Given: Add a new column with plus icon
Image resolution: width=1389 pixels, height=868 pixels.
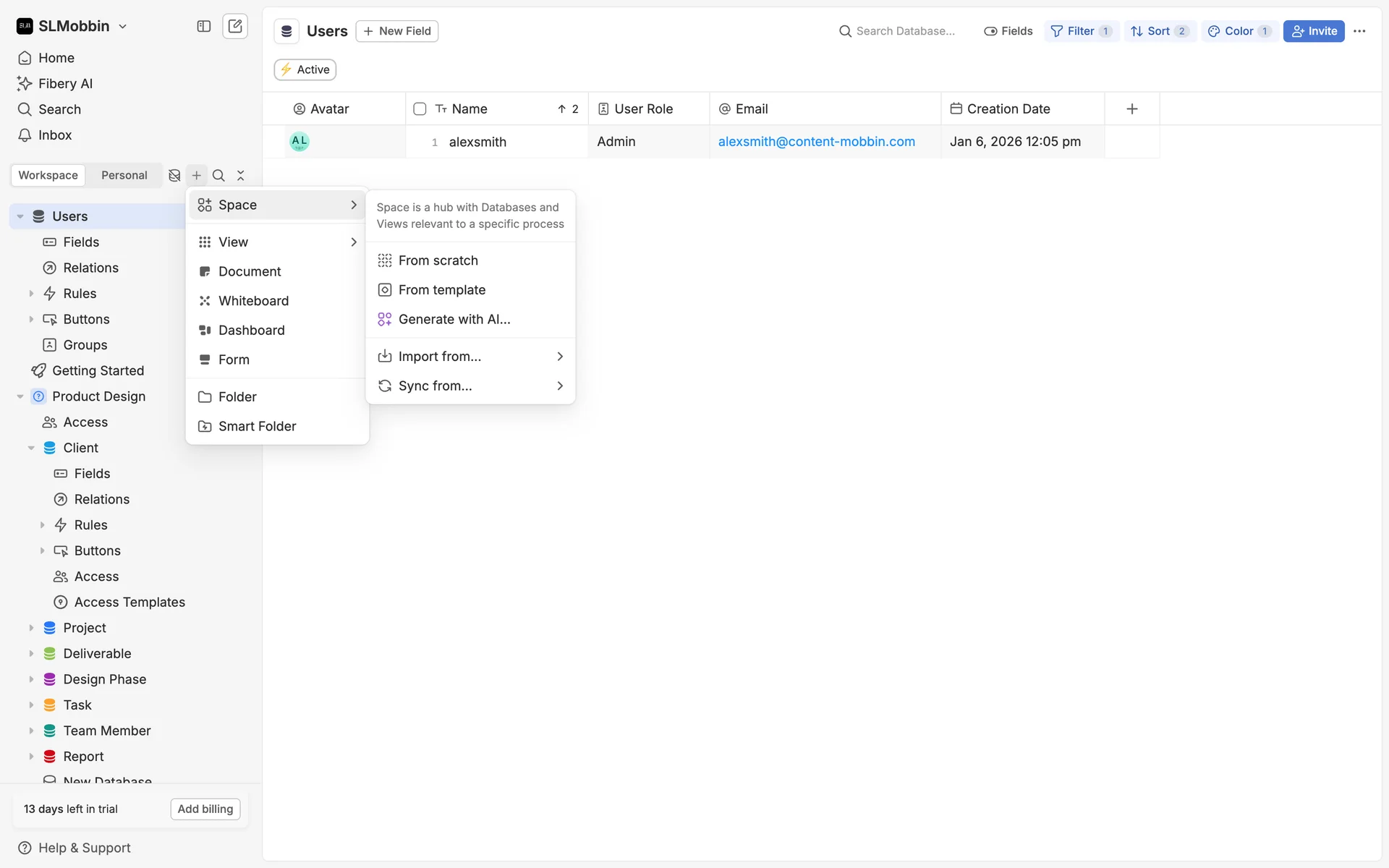Looking at the screenshot, I should coord(1132,109).
